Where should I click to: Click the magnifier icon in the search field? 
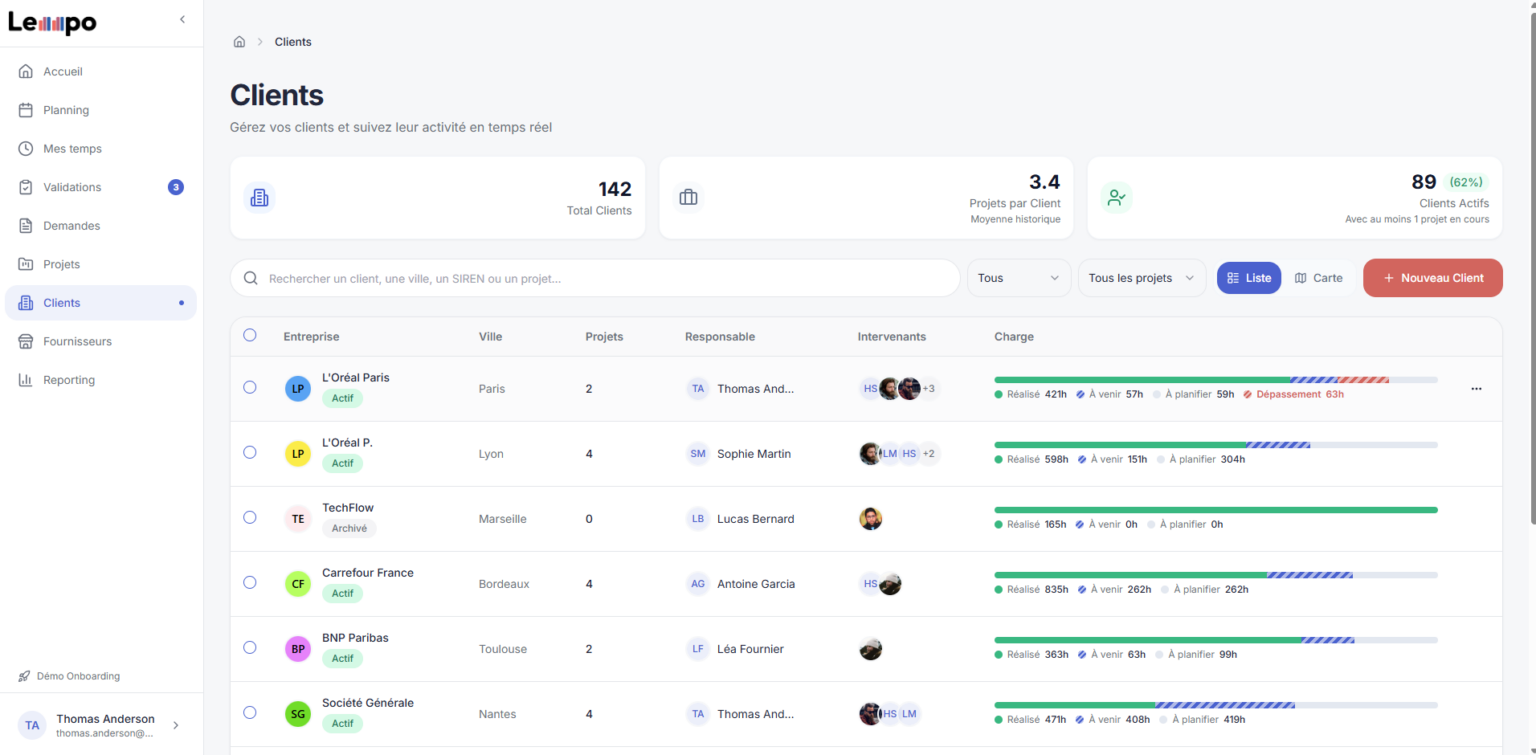click(250, 278)
